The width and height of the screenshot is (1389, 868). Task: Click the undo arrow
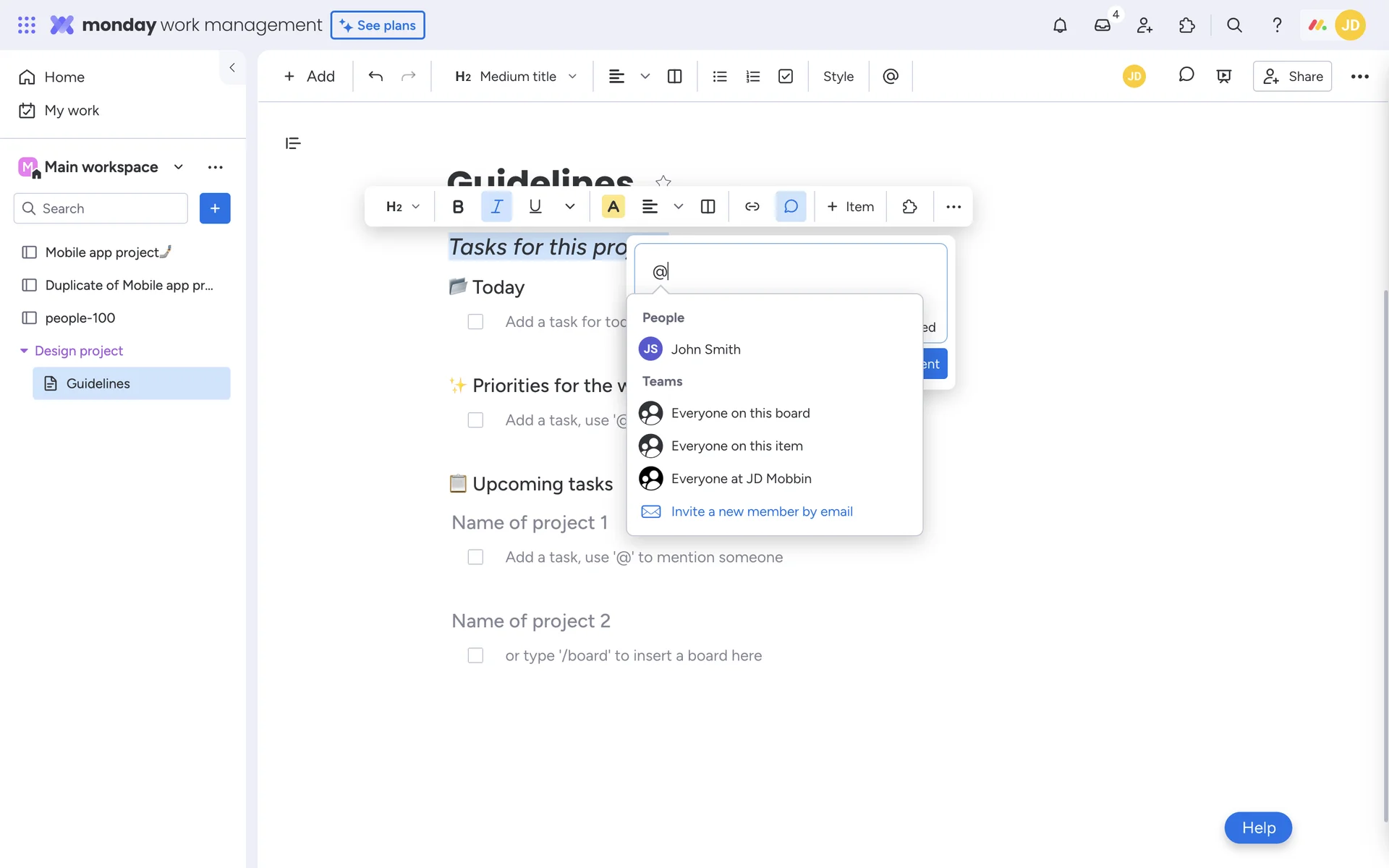click(375, 77)
